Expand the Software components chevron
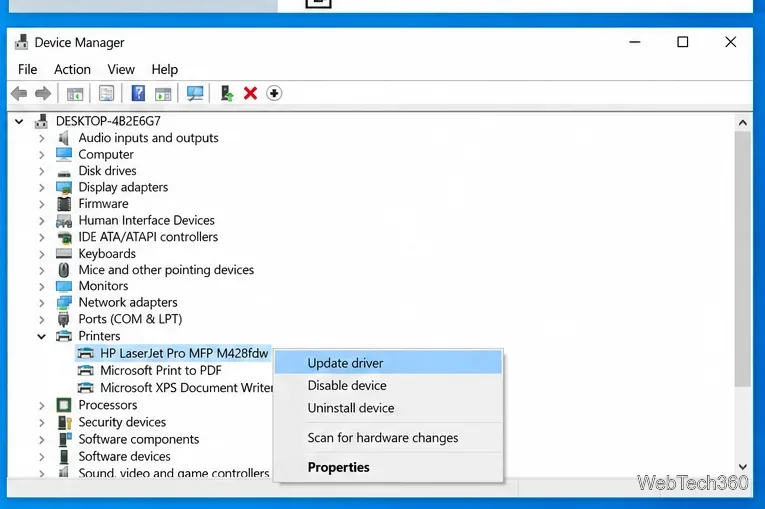This screenshot has height=509, width=765. (41, 440)
